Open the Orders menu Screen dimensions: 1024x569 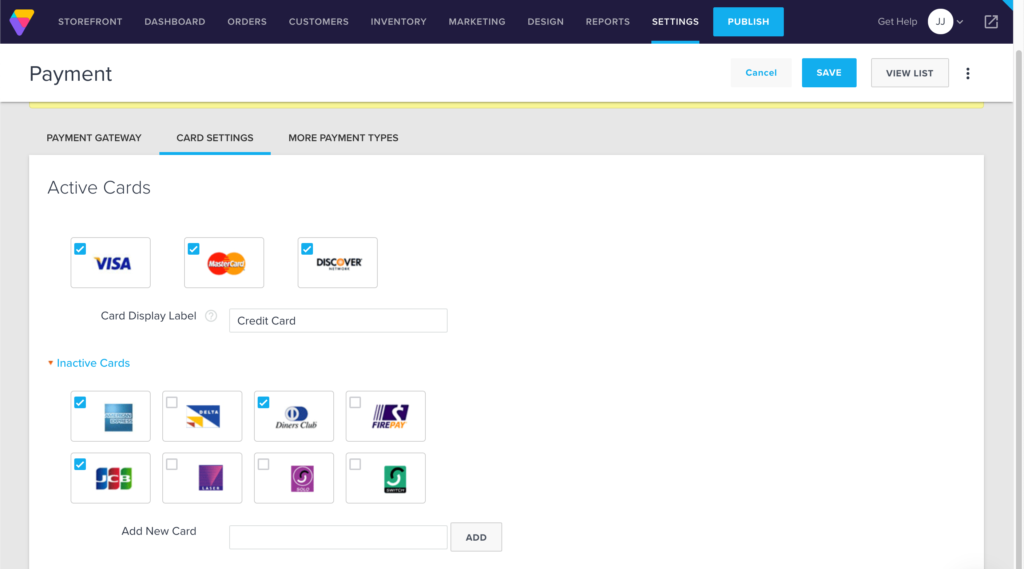(x=247, y=22)
